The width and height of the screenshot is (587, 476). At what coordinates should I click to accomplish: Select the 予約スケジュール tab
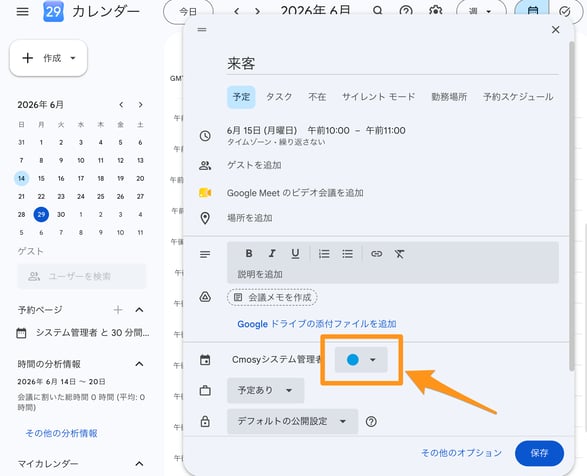(x=518, y=97)
